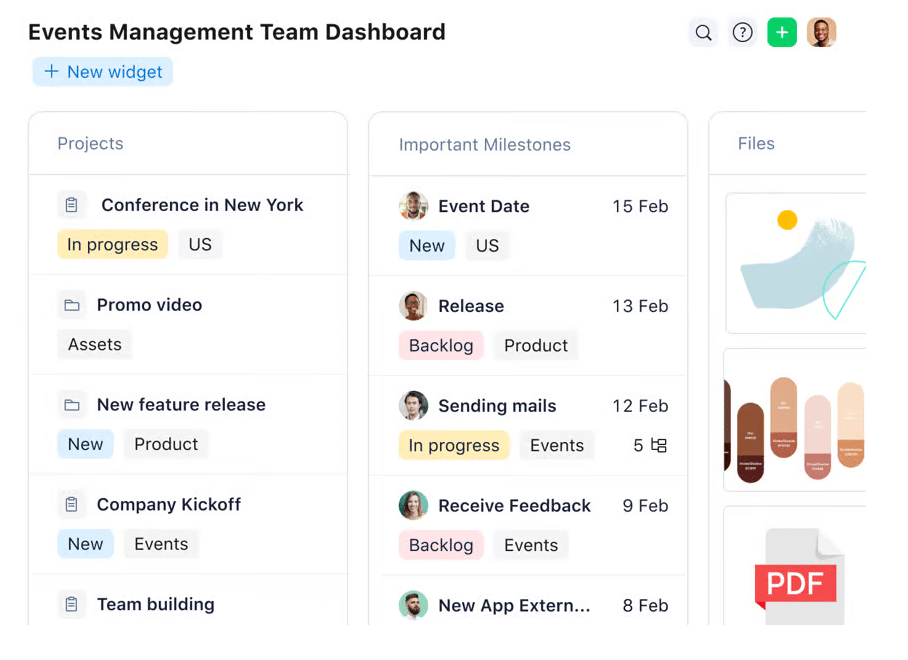This screenshot has width=908, height=660.
Task: Click the green plus add button
Action: pos(782,32)
